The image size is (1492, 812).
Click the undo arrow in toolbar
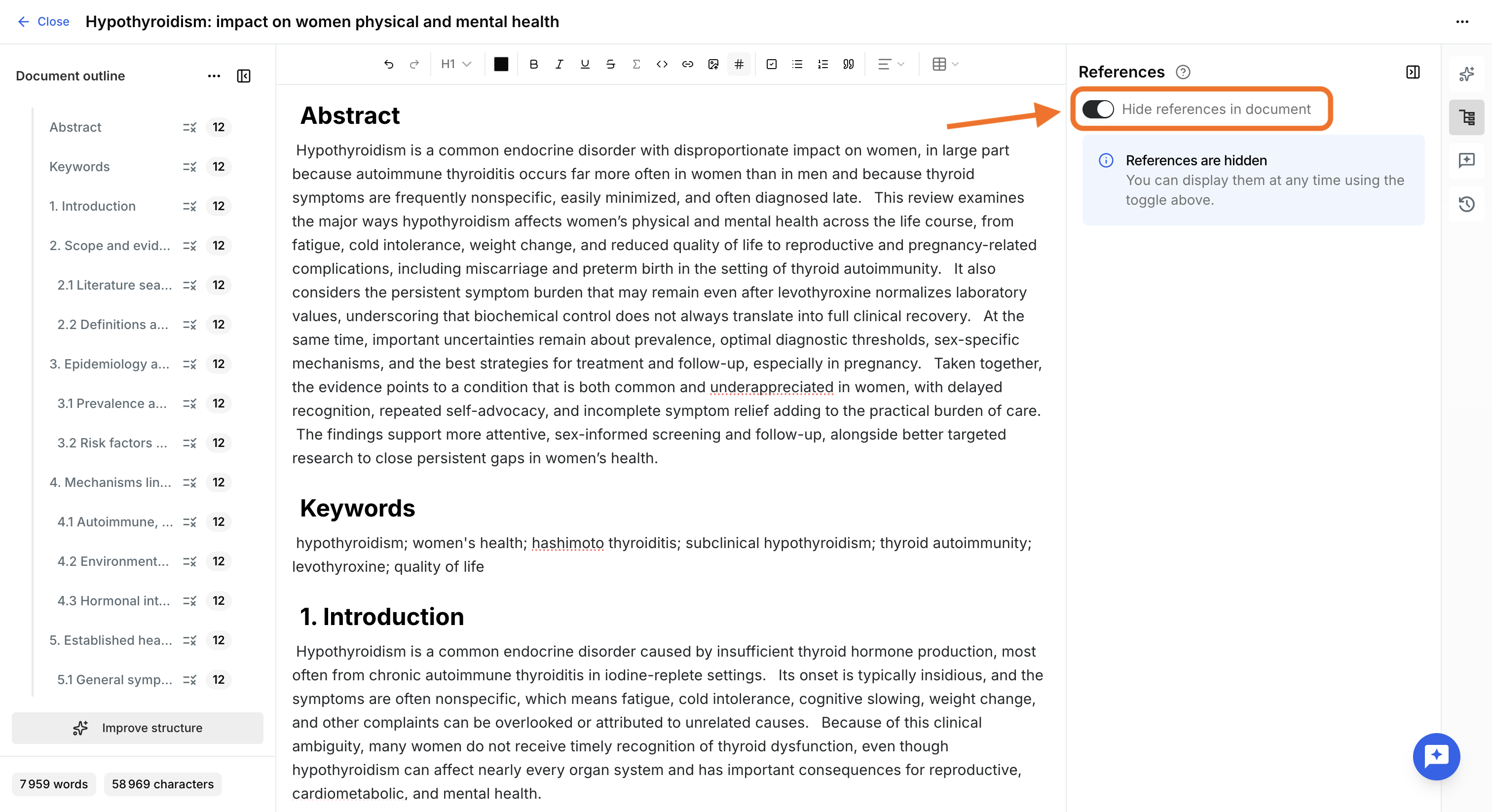point(389,64)
